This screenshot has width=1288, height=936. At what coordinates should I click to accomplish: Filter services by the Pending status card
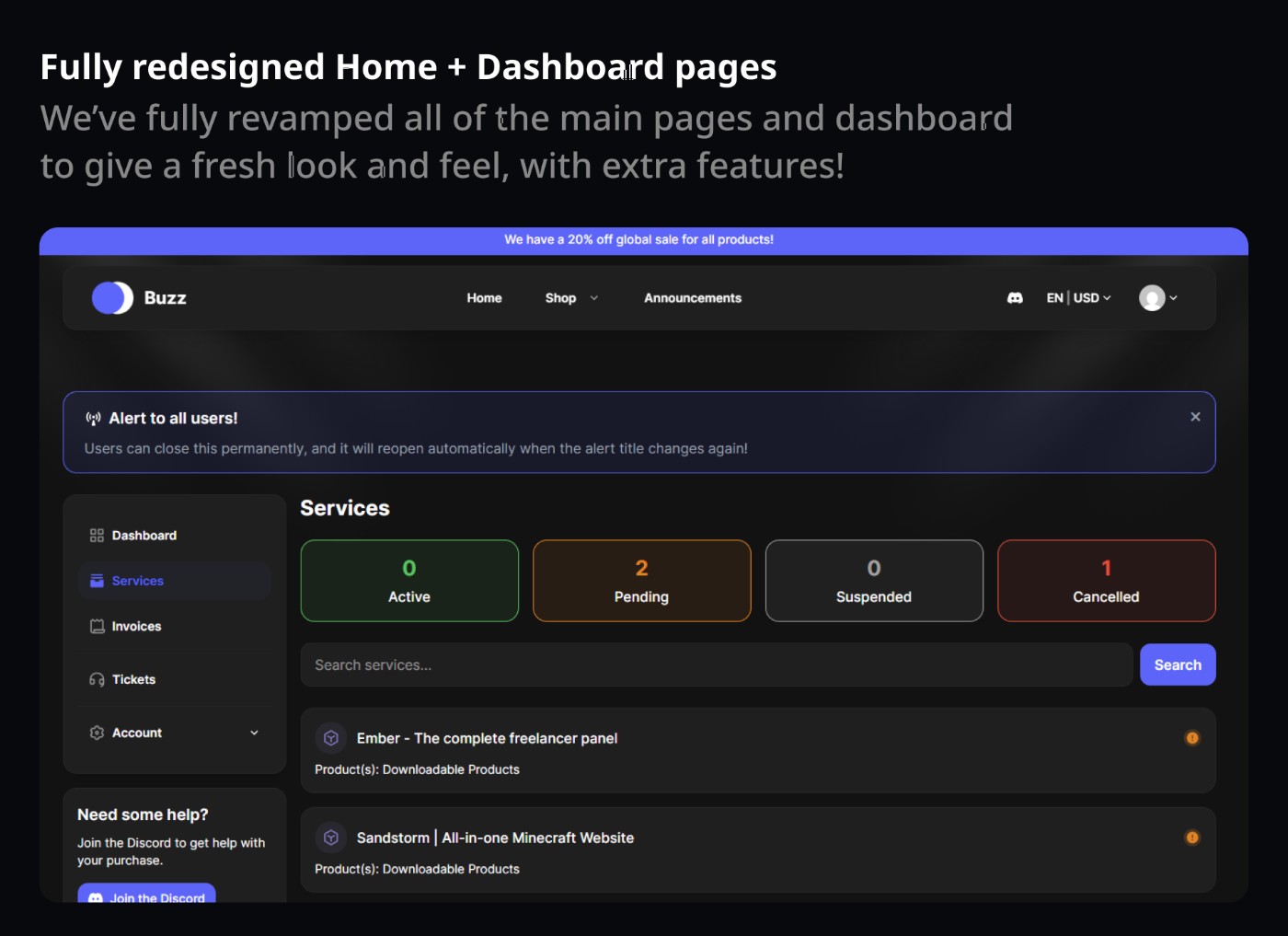pos(641,581)
